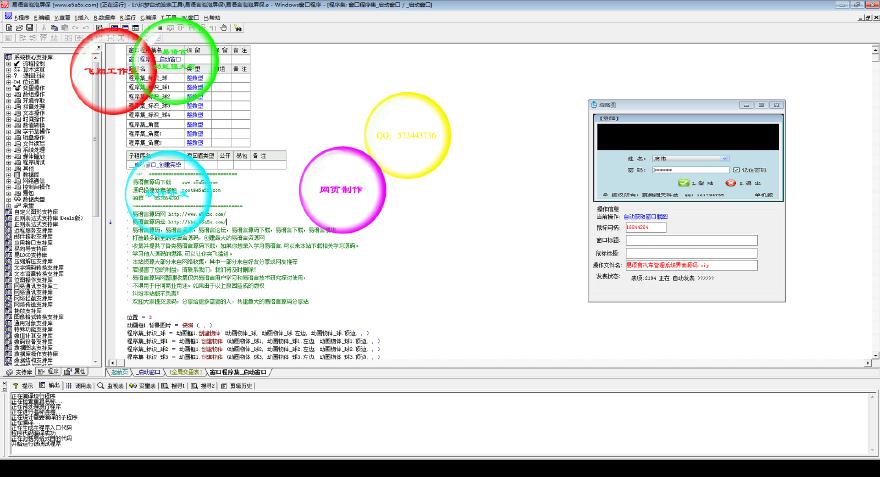Click red X exit icon in dialog
880x477 pixels.
pyautogui.click(x=730, y=183)
